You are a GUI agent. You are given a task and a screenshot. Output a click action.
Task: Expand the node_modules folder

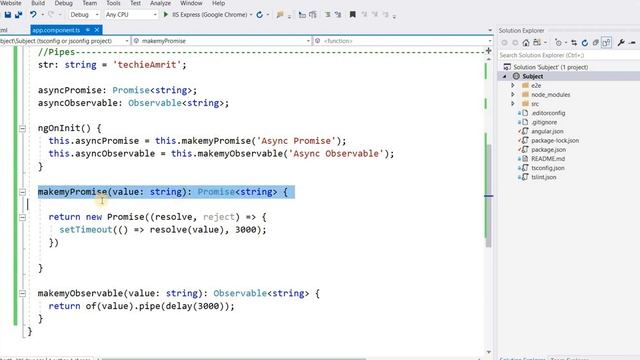tap(513, 94)
